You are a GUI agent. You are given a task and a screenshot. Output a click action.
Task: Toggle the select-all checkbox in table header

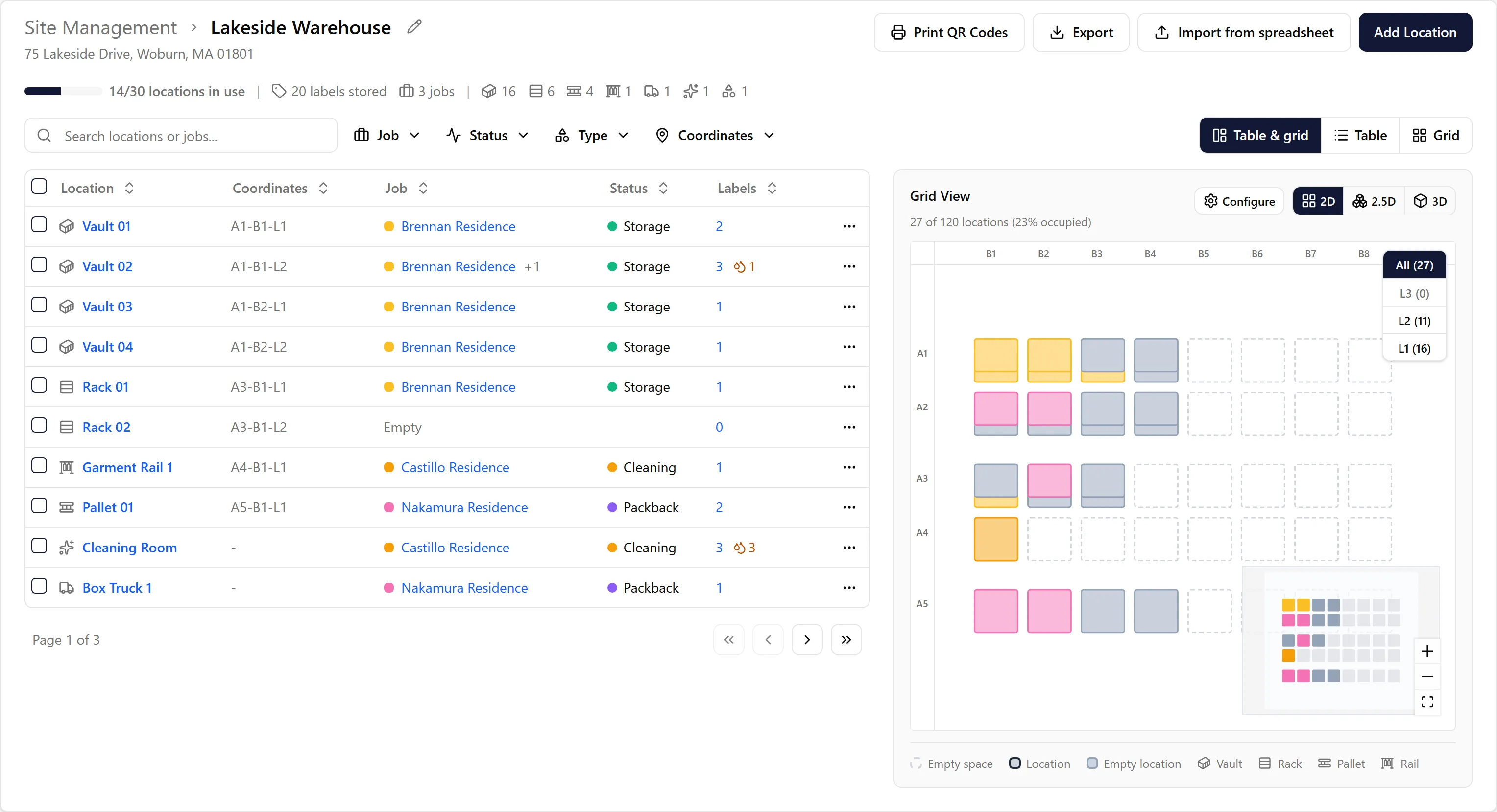coord(40,187)
